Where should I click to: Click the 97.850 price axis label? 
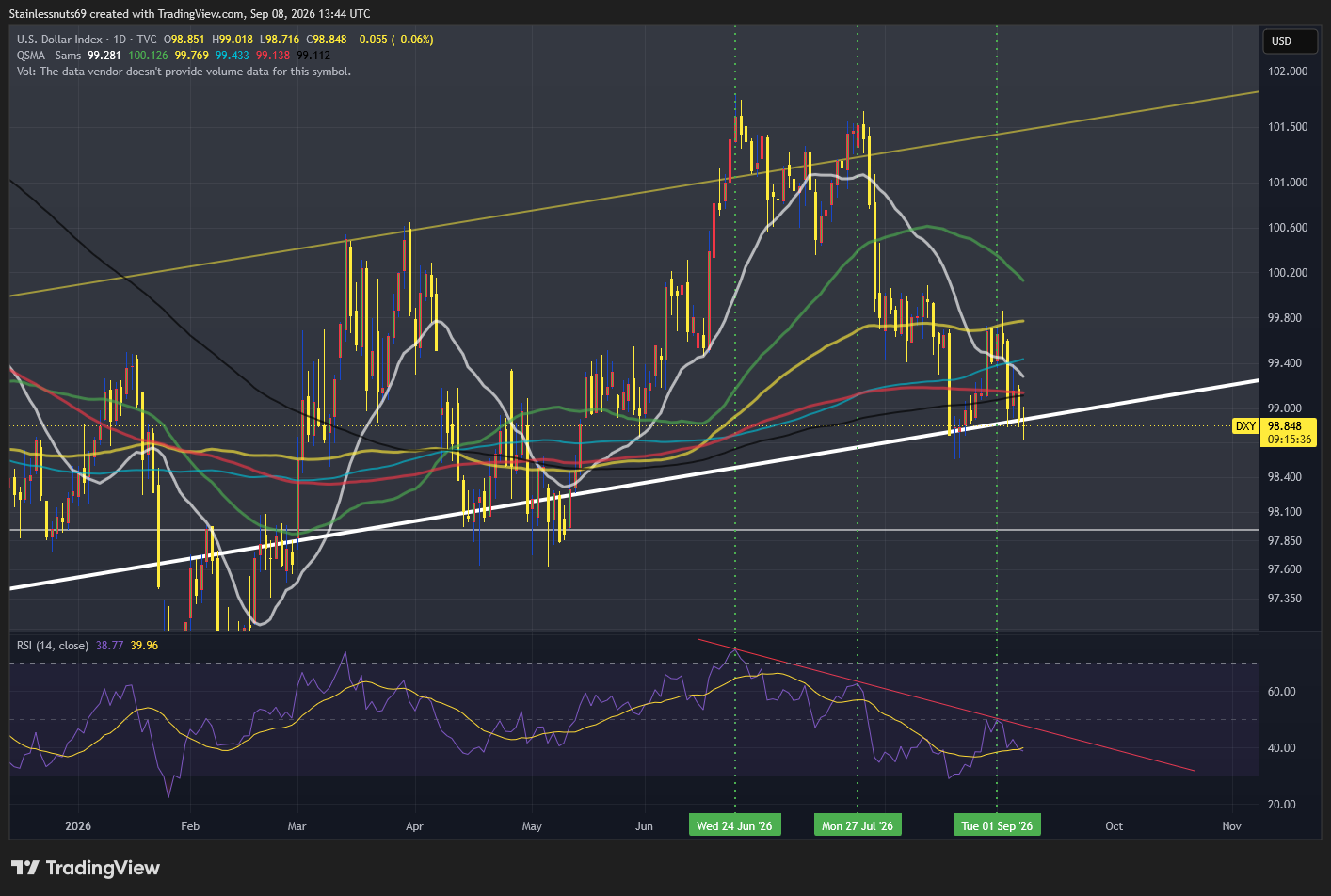tap(1285, 541)
